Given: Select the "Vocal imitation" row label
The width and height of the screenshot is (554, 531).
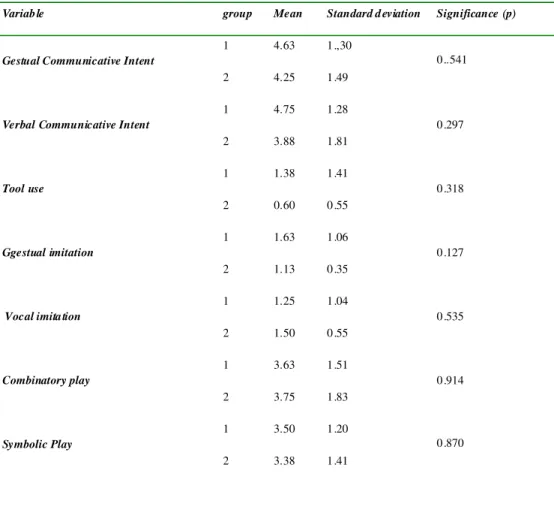Looking at the screenshot, I should (x=42, y=316).
